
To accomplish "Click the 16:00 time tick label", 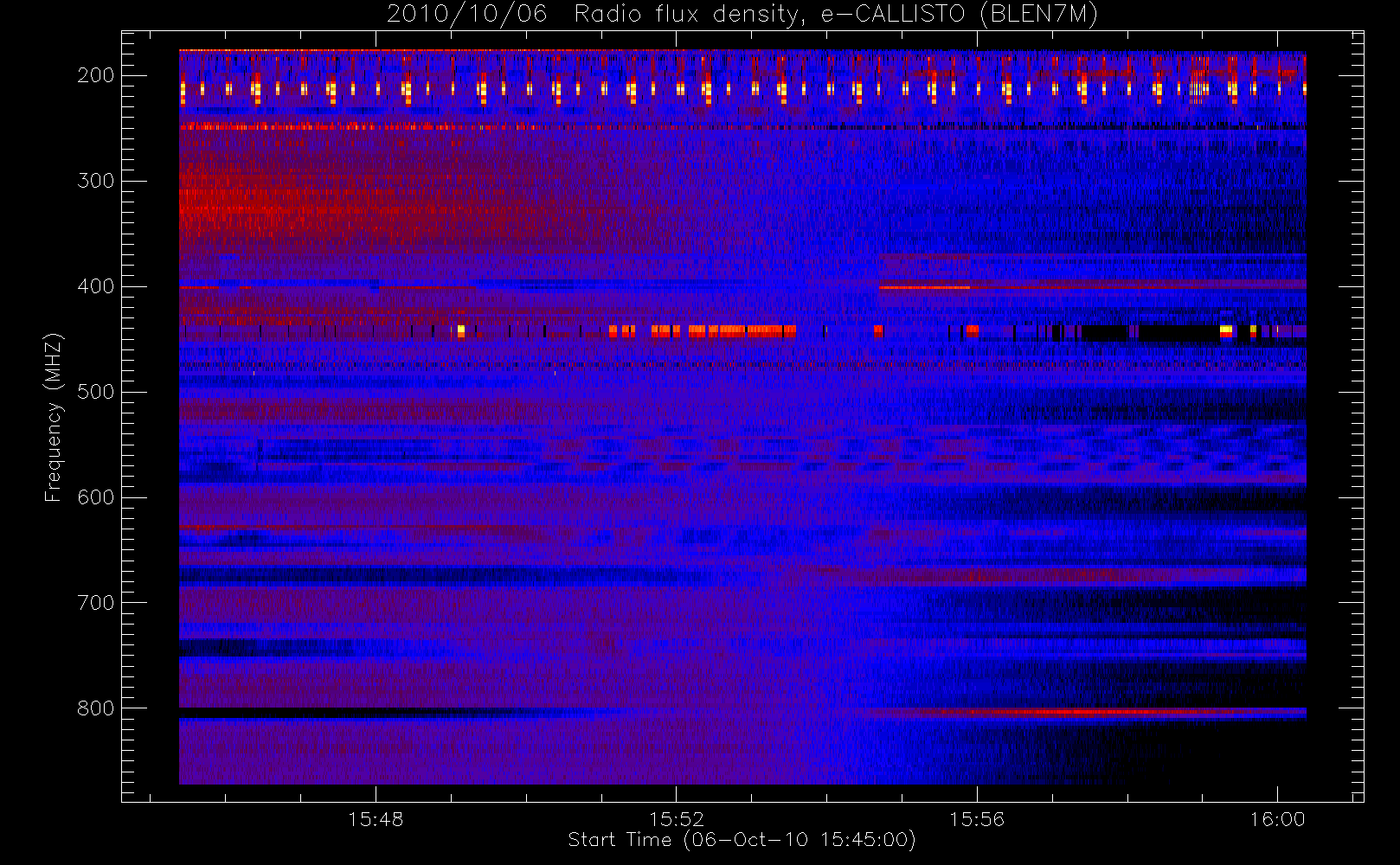I will pos(1277,819).
